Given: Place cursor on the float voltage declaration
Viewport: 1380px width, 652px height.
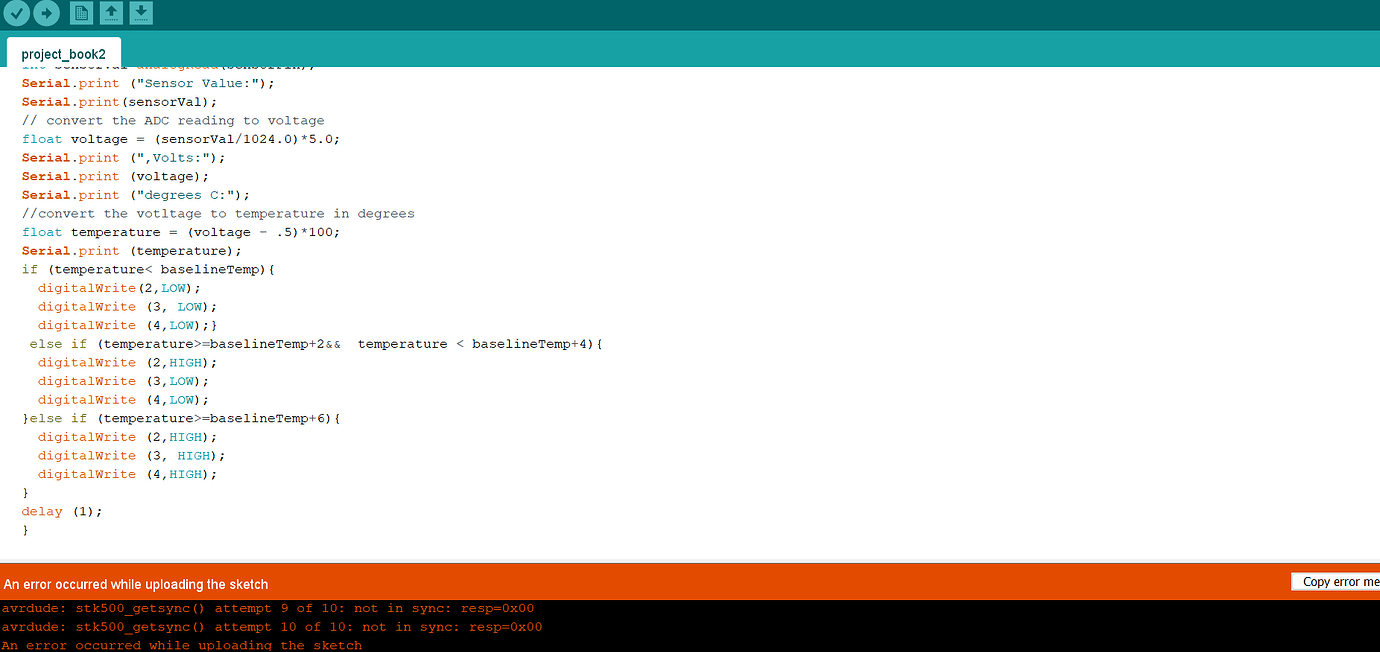Looking at the screenshot, I should pos(170,138).
